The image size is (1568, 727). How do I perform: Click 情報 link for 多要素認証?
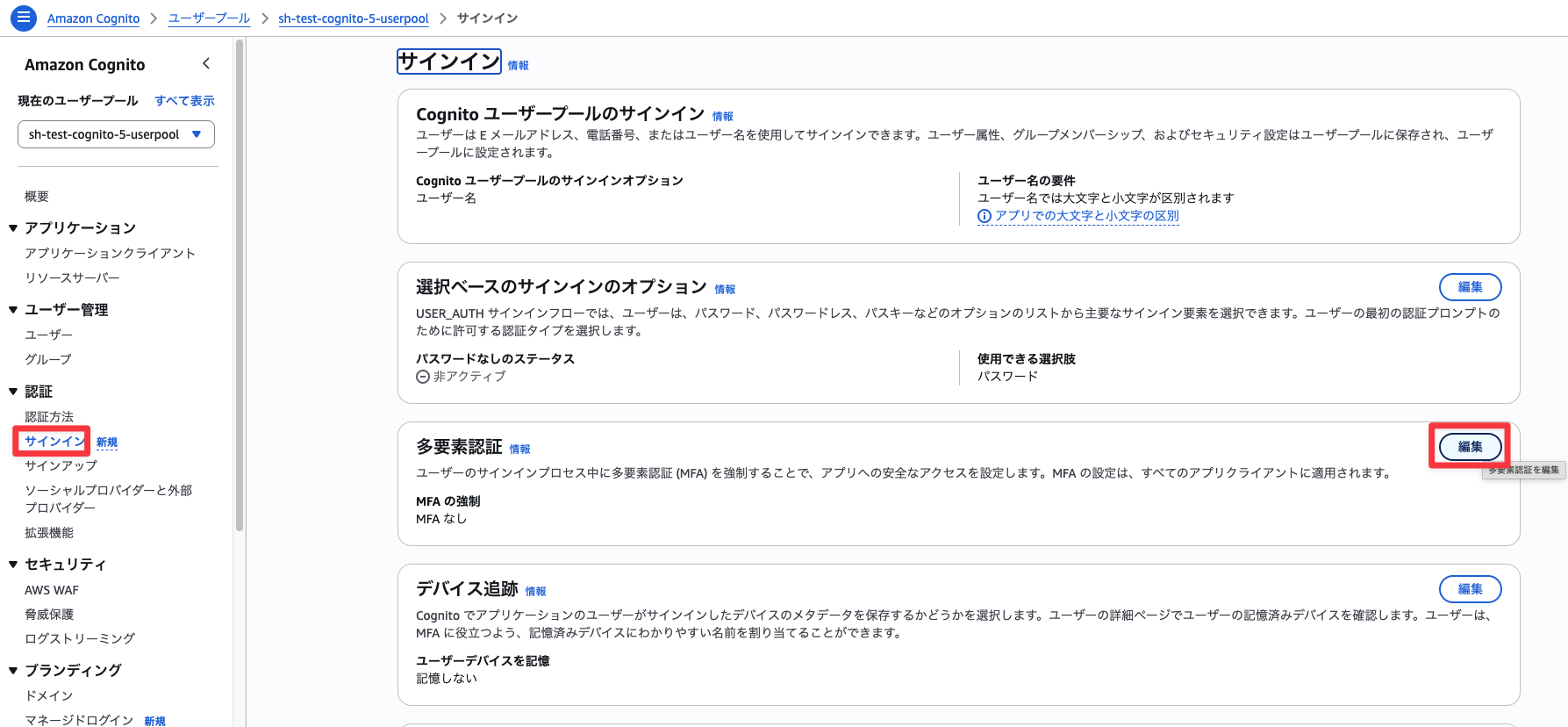(520, 450)
